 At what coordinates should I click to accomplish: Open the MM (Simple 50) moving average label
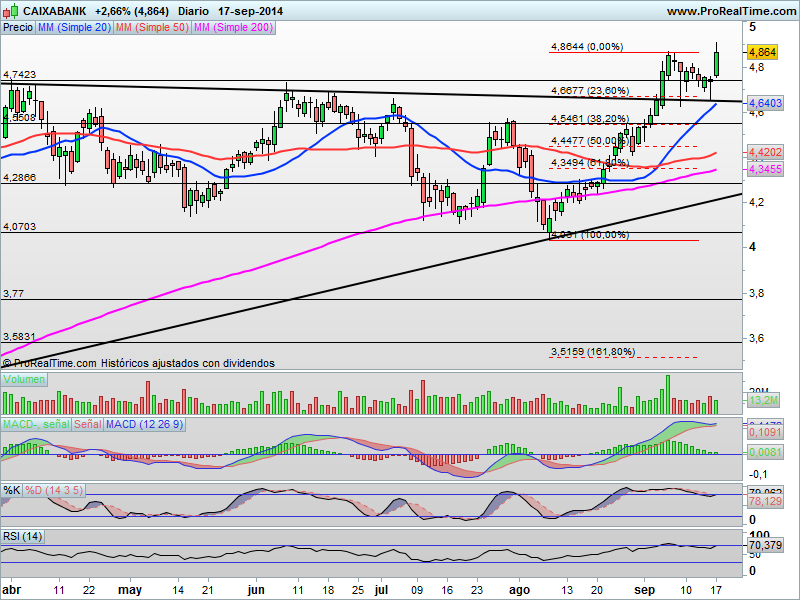152,28
